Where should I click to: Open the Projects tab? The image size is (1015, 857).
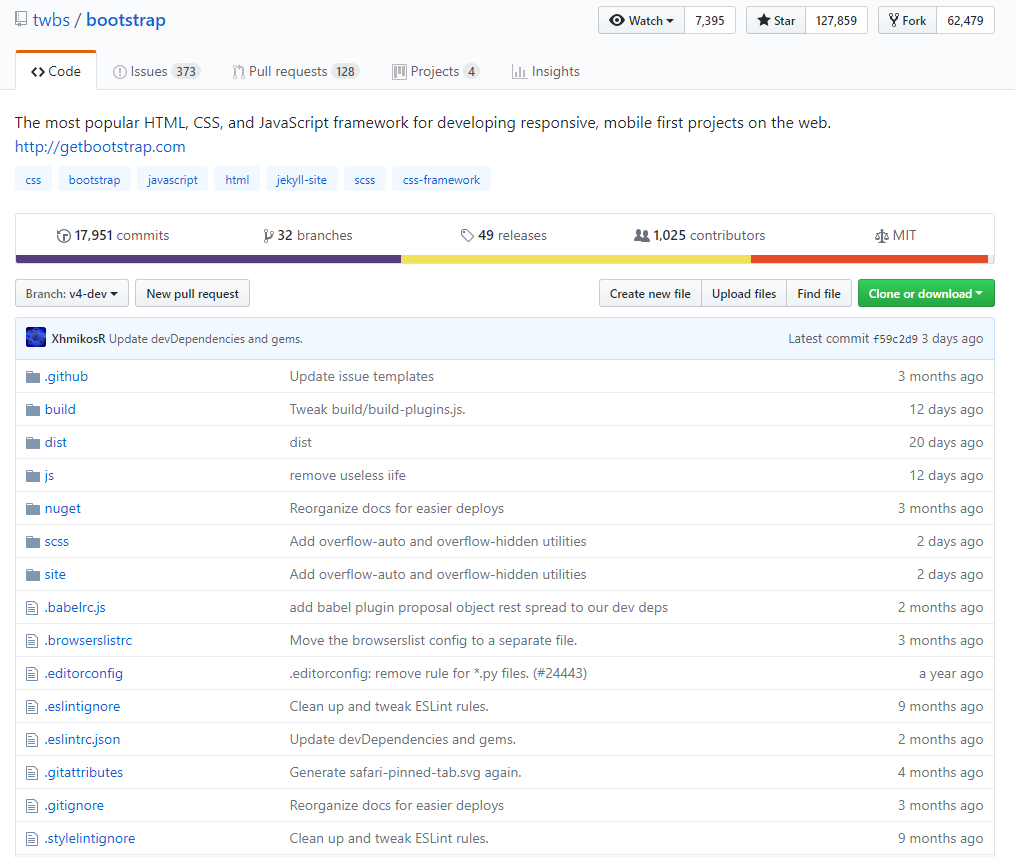point(435,71)
